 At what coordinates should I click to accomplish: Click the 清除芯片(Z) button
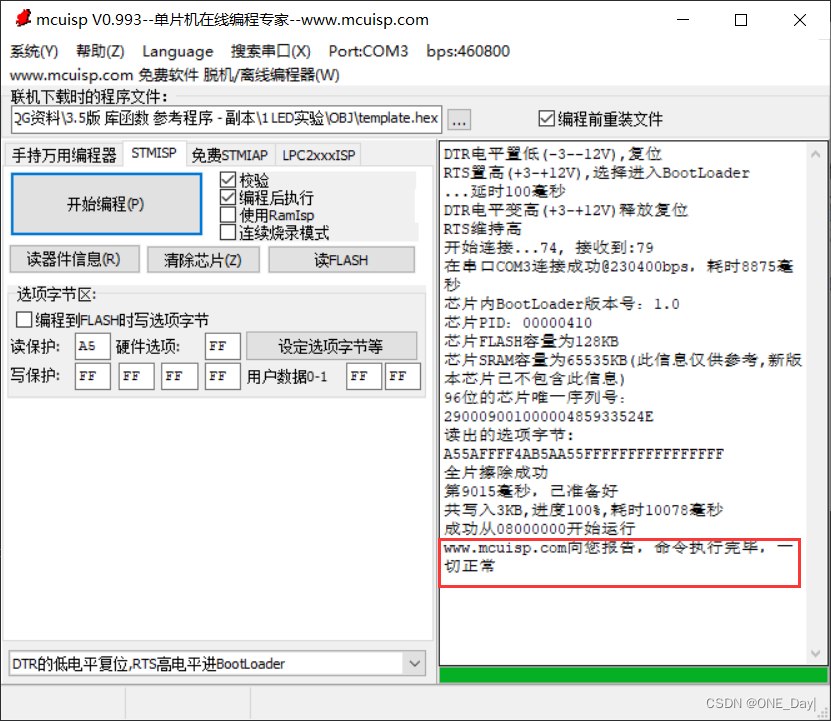point(203,260)
